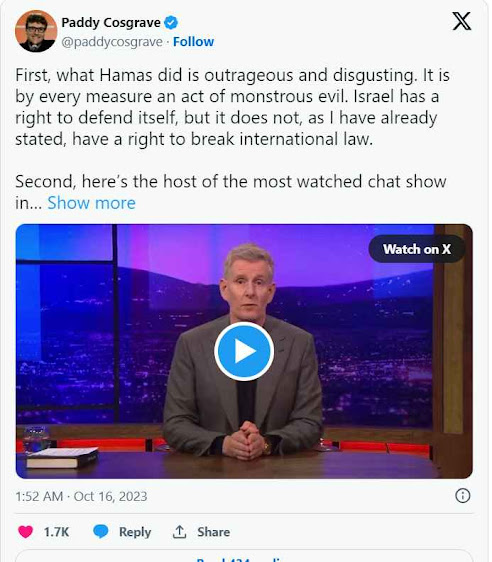This screenshot has height=562, width=492.
Task: Expand the tweet with Show more
Action: [x=91, y=203]
